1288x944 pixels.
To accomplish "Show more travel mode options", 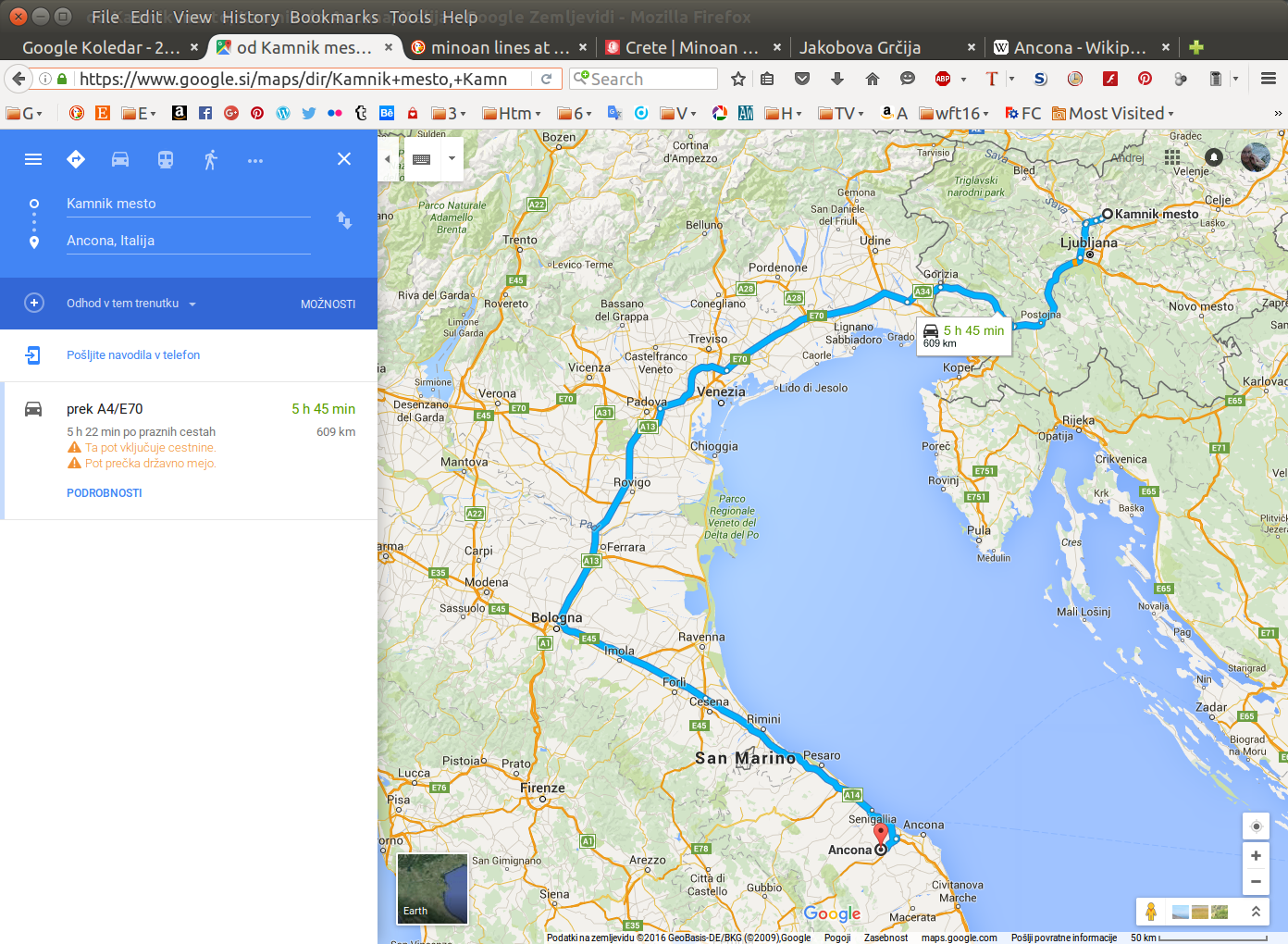I will [x=255, y=160].
